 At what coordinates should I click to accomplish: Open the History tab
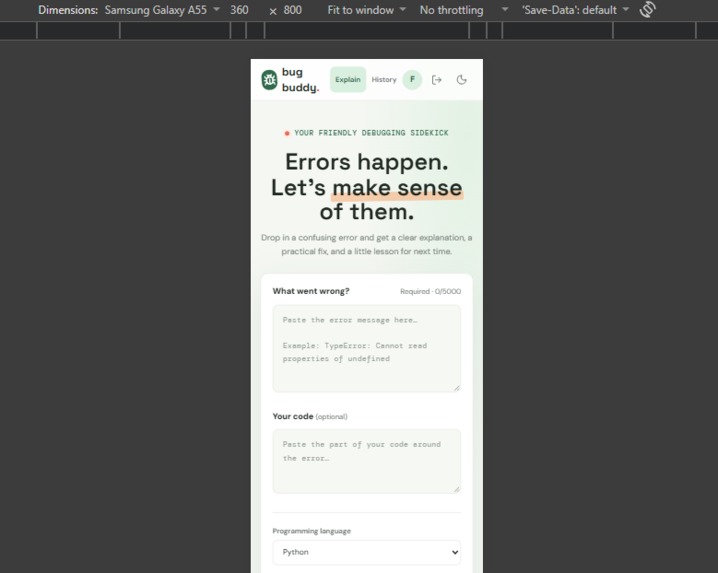coord(384,80)
